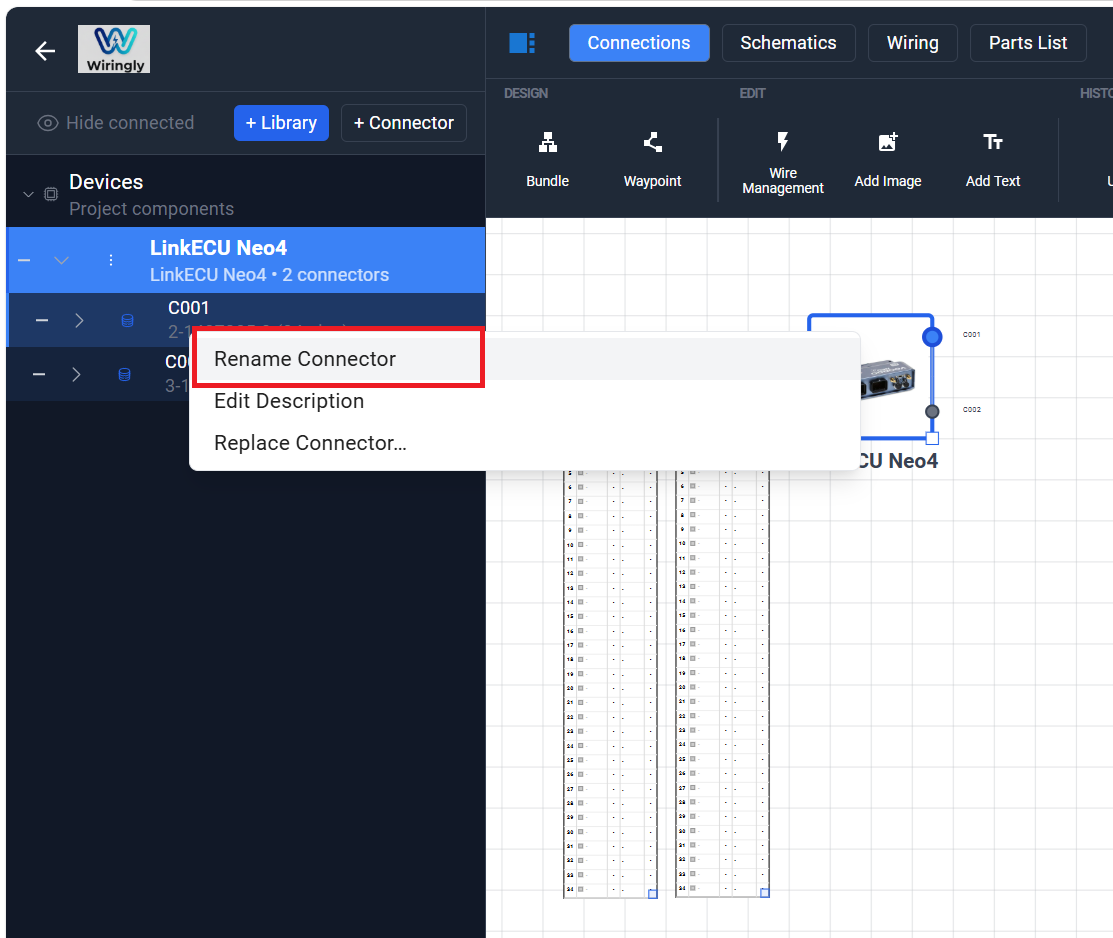Choose Replace Connector... from context menu
The height and width of the screenshot is (938, 1113).
click(525, 443)
